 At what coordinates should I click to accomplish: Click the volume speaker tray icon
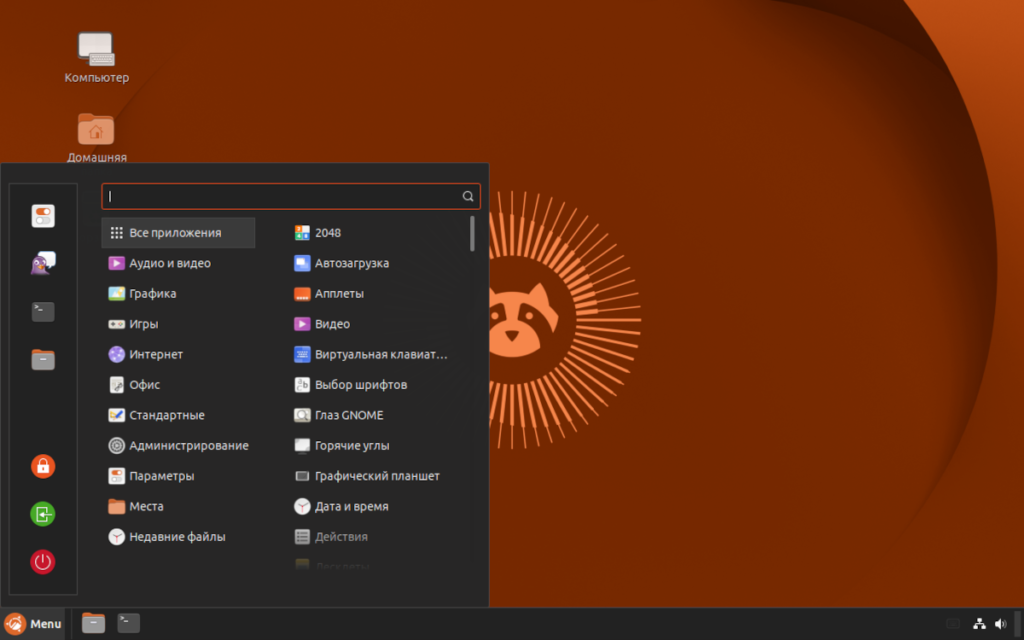pyautogui.click(x=1000, y=624)
